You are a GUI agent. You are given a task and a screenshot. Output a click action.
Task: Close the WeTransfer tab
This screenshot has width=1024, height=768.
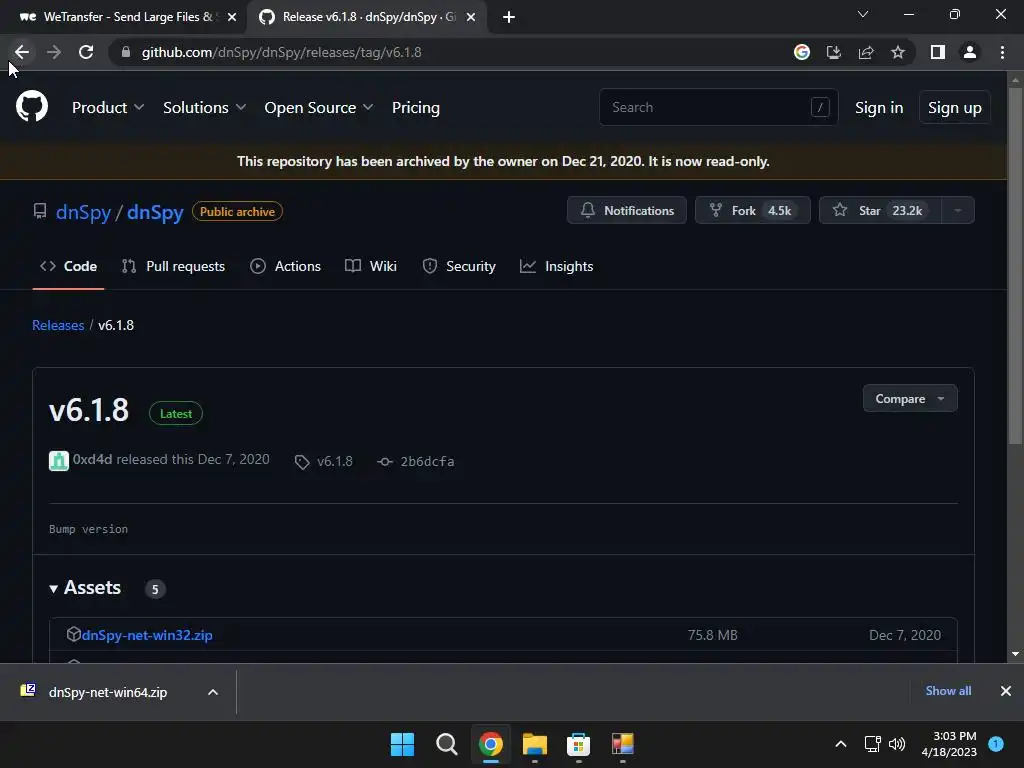(232, 17)
